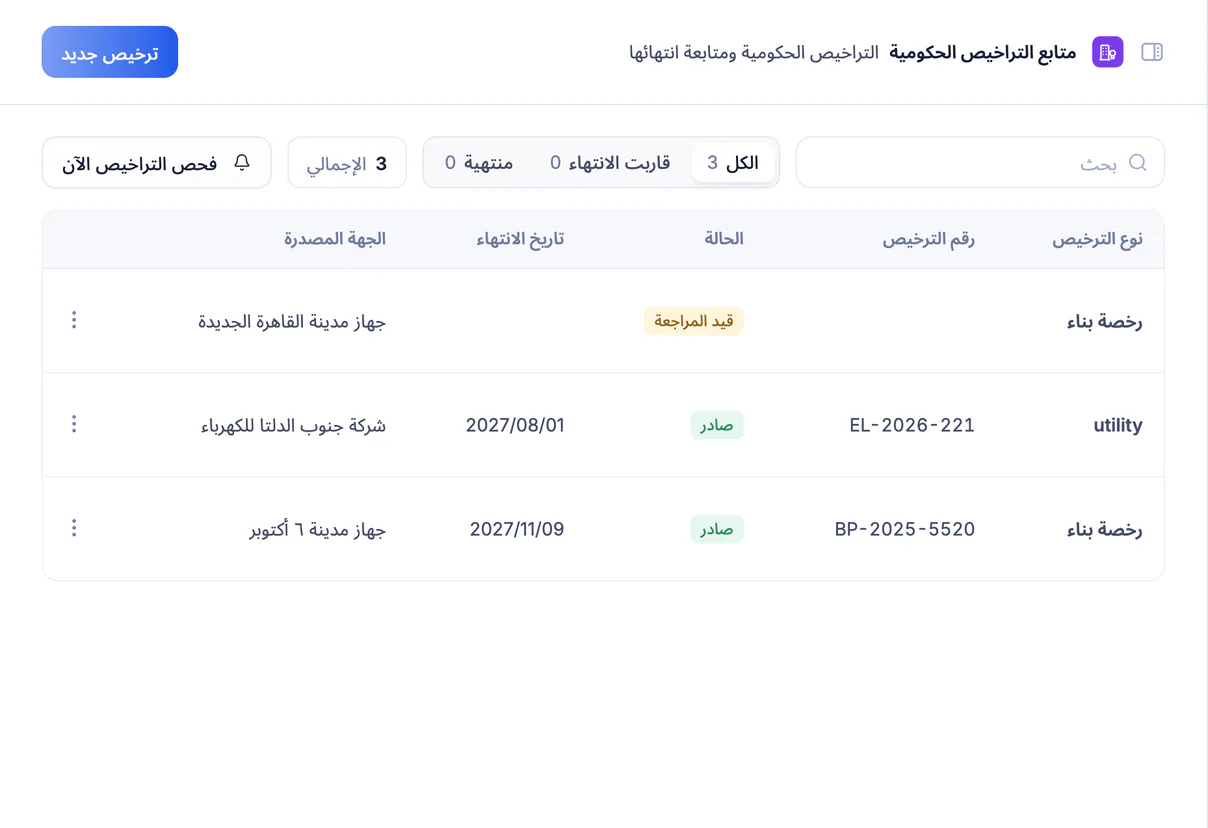Select license number BP-2025-5520

point(905,529)
